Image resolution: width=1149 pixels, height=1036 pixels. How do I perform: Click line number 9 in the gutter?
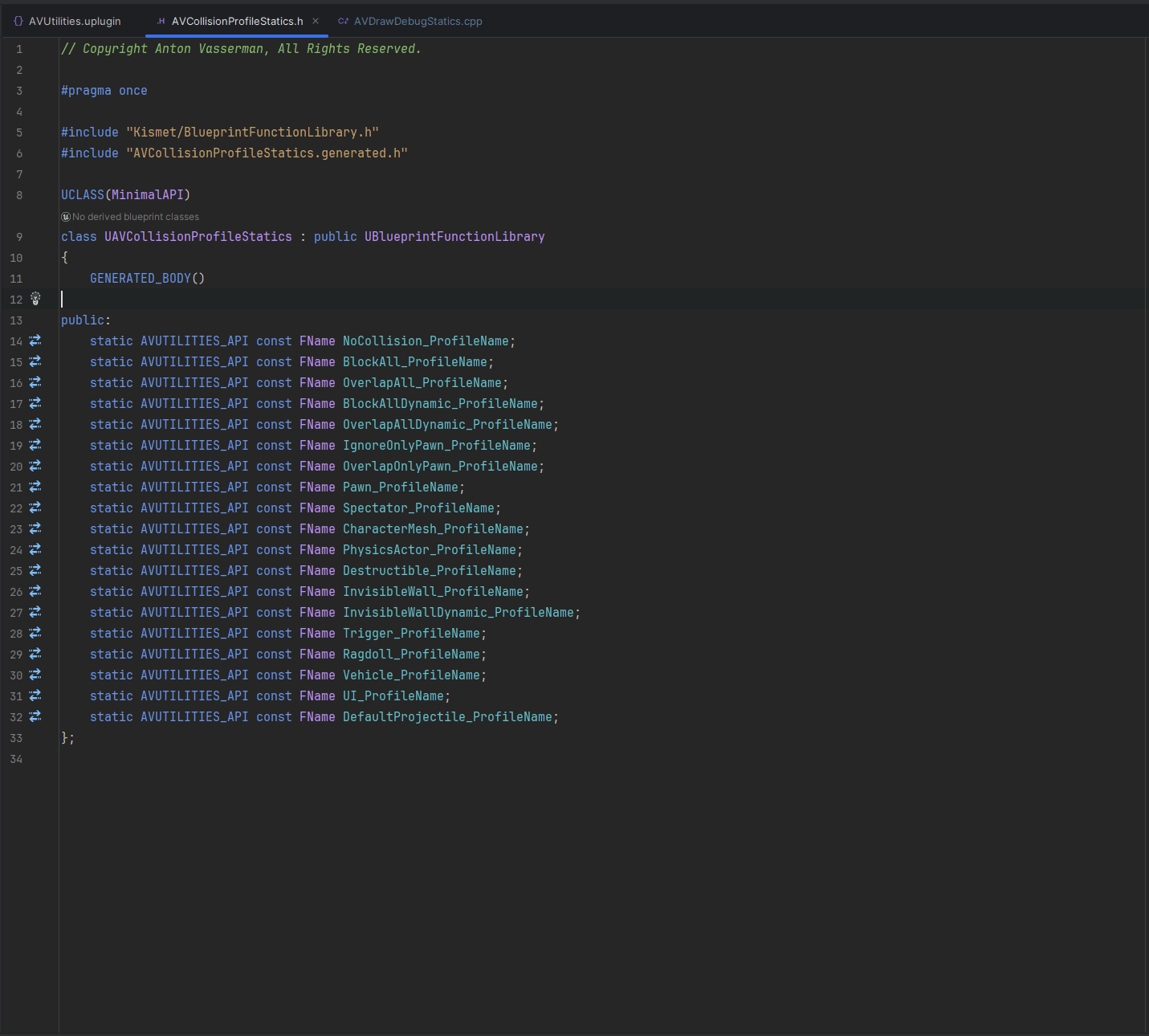[x=19, y=237]
